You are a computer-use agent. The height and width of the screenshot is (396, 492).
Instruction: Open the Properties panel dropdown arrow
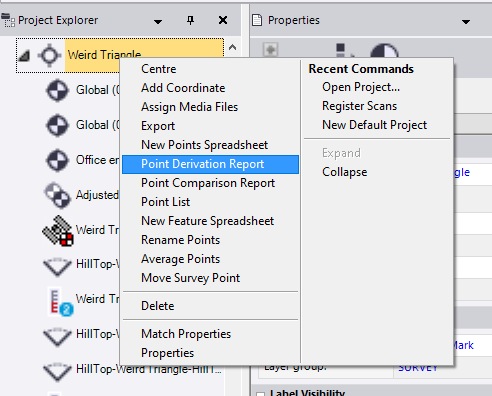(x=466, y=22)
